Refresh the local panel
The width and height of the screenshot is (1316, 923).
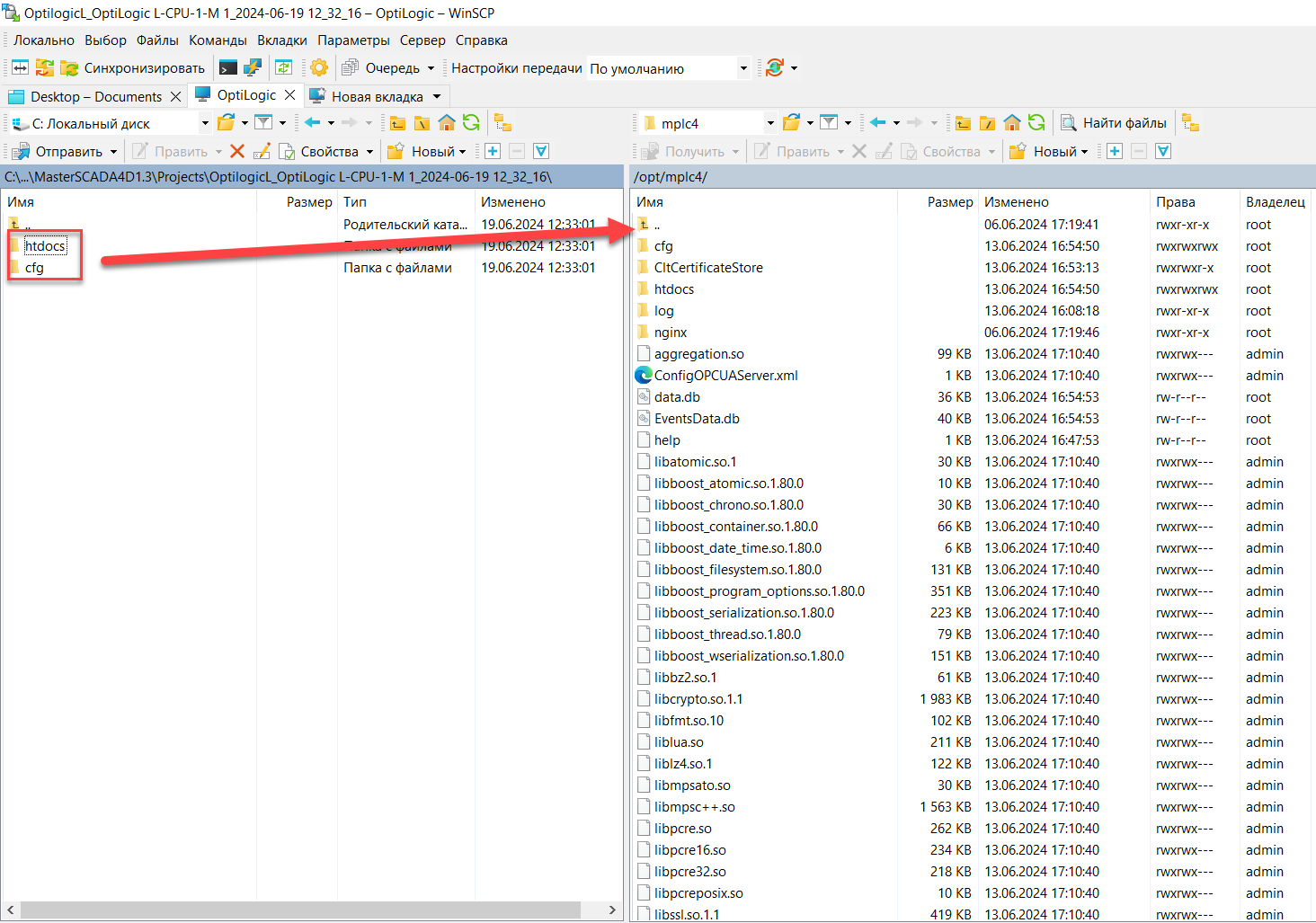click(x=471, y=122)
